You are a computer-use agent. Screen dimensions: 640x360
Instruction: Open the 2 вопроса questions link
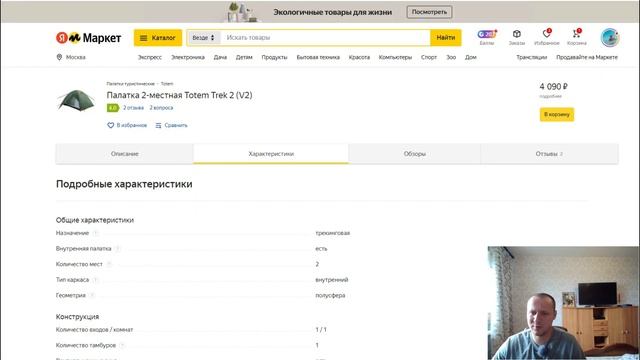click(x=161, y=108)
